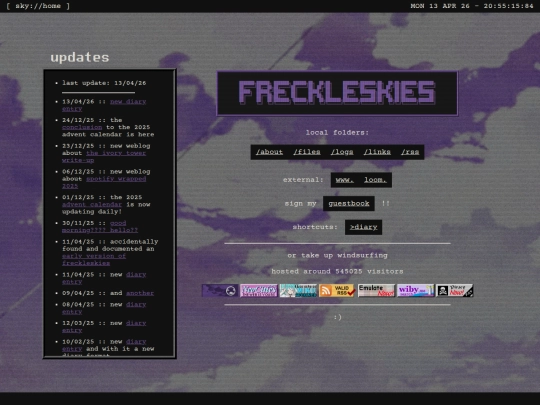The image size is (540, 405).
Task: Click the last update: 13/04/26 text
Action: [104, 83]
